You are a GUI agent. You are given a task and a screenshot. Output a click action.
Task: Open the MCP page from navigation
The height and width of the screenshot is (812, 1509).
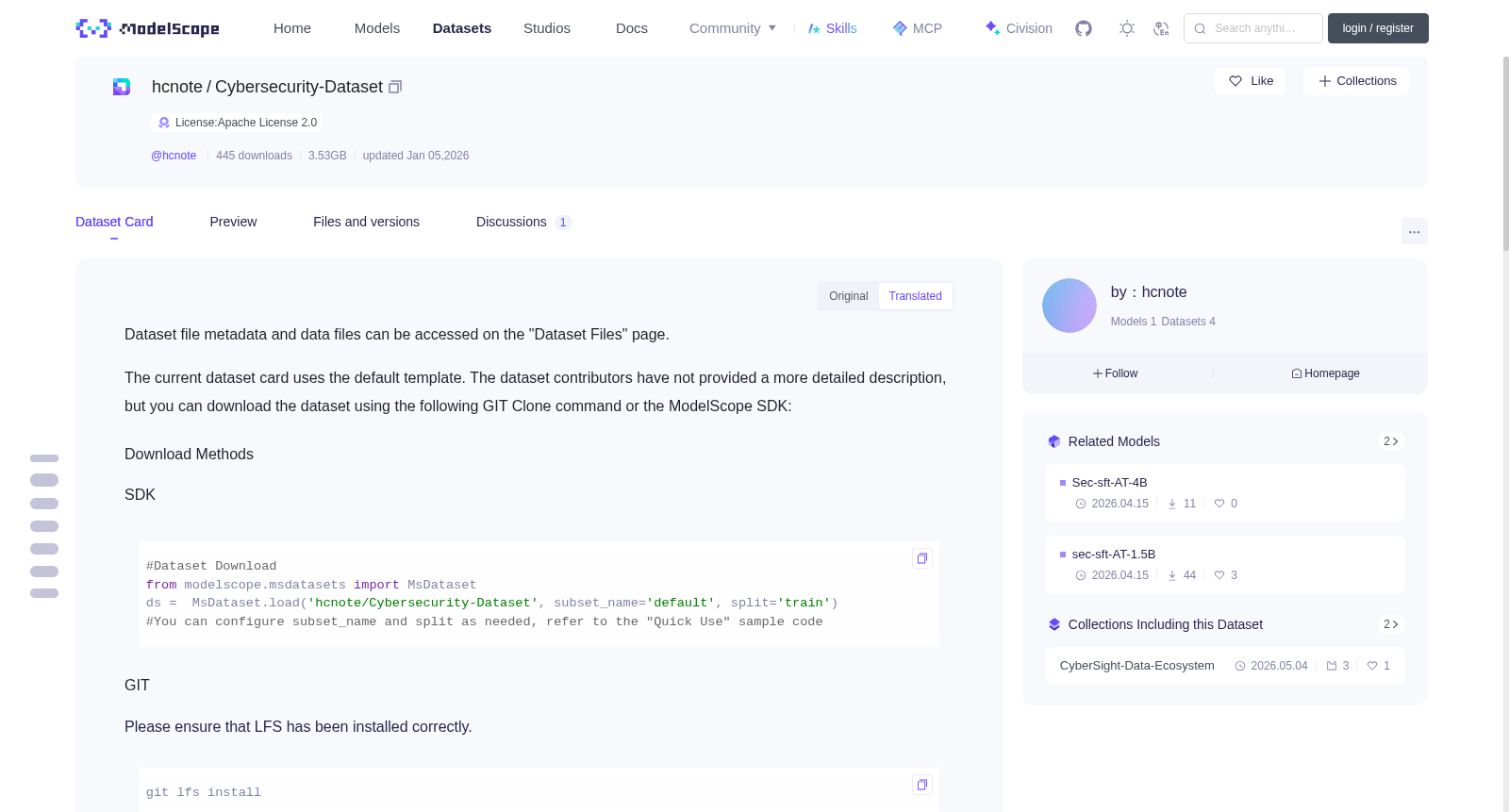[x=917, y=28]
